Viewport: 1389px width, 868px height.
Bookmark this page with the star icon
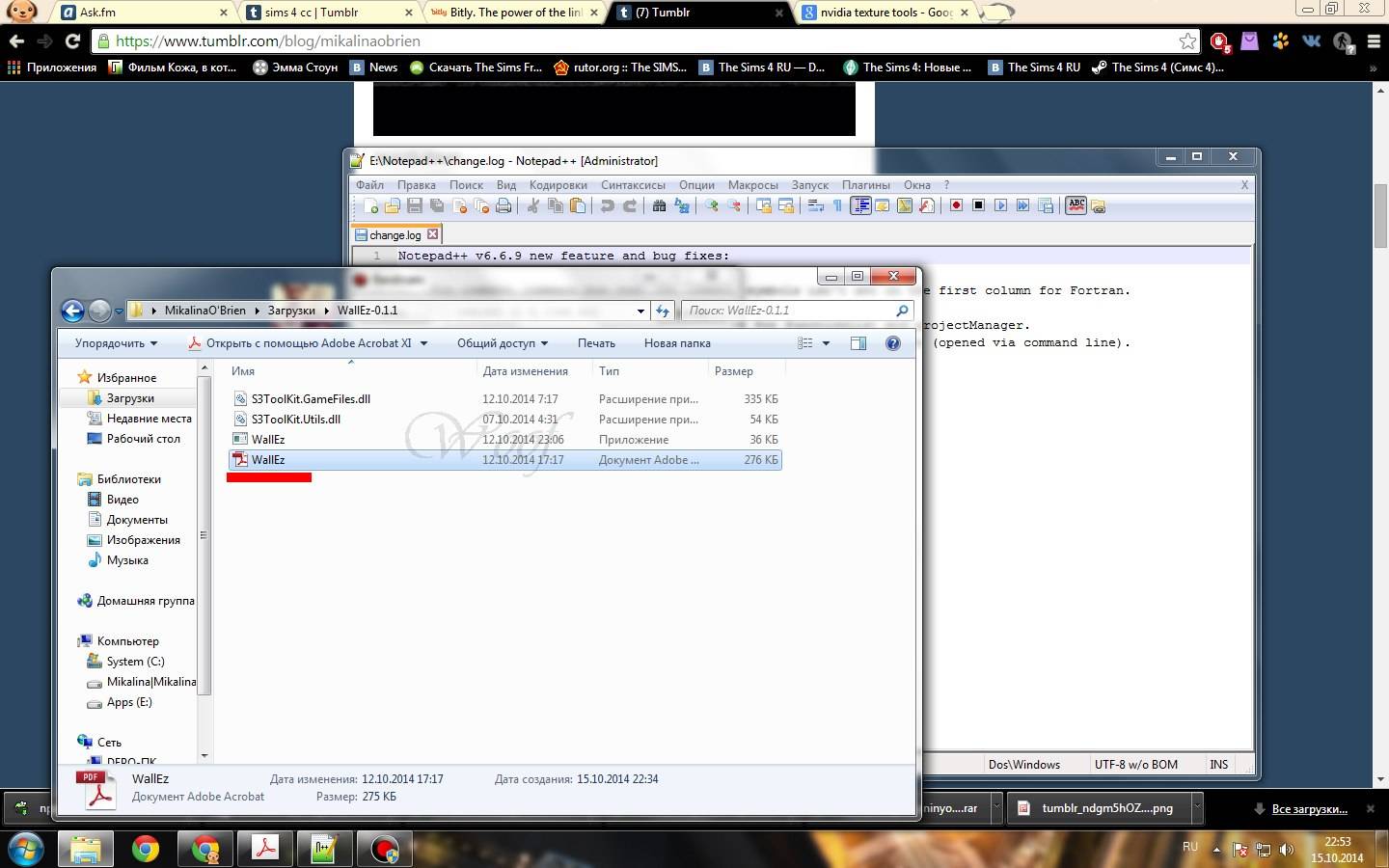pyautogui.click(x=1187, y=41)
